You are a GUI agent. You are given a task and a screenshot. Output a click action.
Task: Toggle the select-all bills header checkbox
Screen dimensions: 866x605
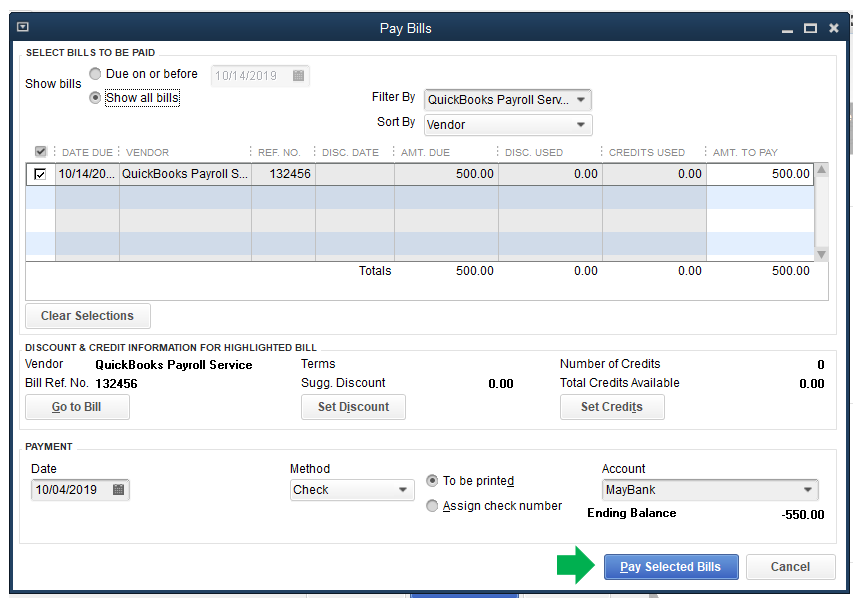tap(40, 152)
